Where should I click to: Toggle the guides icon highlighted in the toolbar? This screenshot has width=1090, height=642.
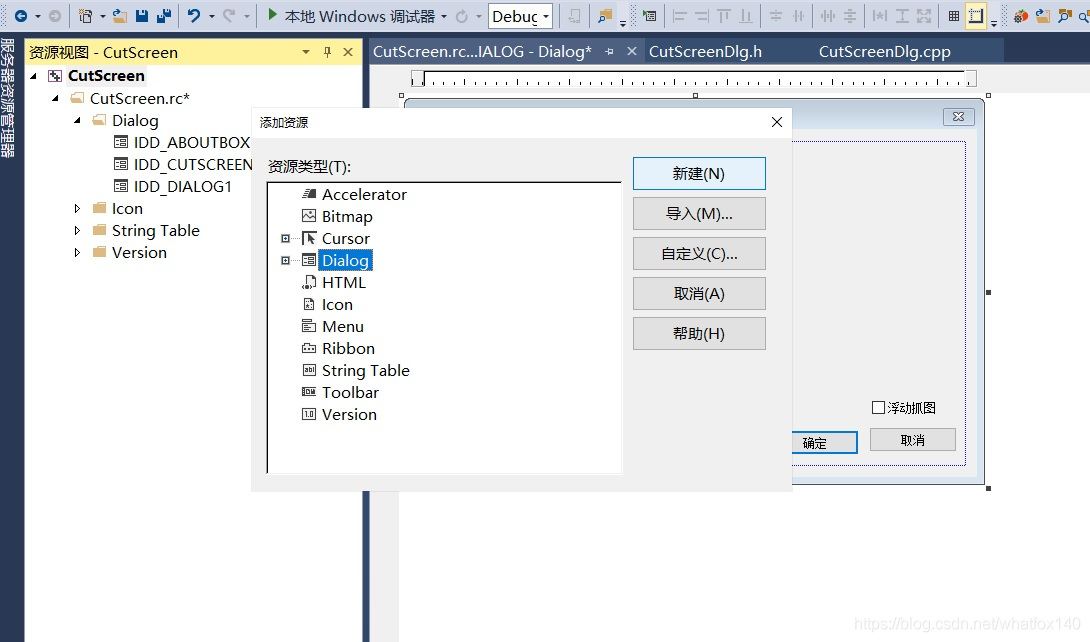[x=976, y=16]
